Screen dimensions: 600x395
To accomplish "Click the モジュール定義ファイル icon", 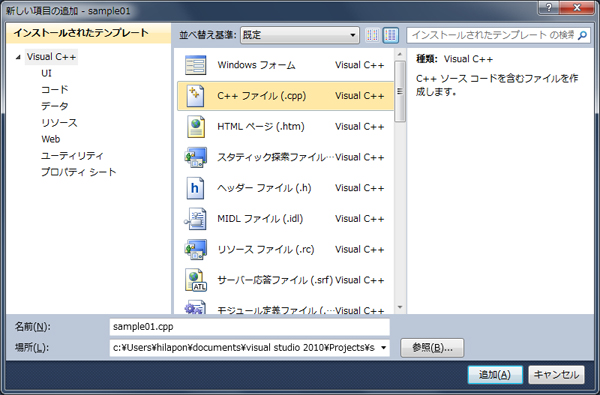I will point(196,307).
